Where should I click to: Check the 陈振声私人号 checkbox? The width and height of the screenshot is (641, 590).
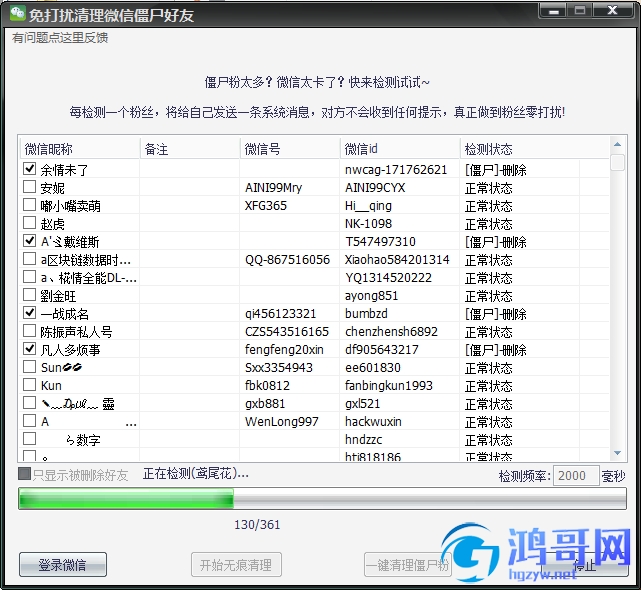(29, 330)
